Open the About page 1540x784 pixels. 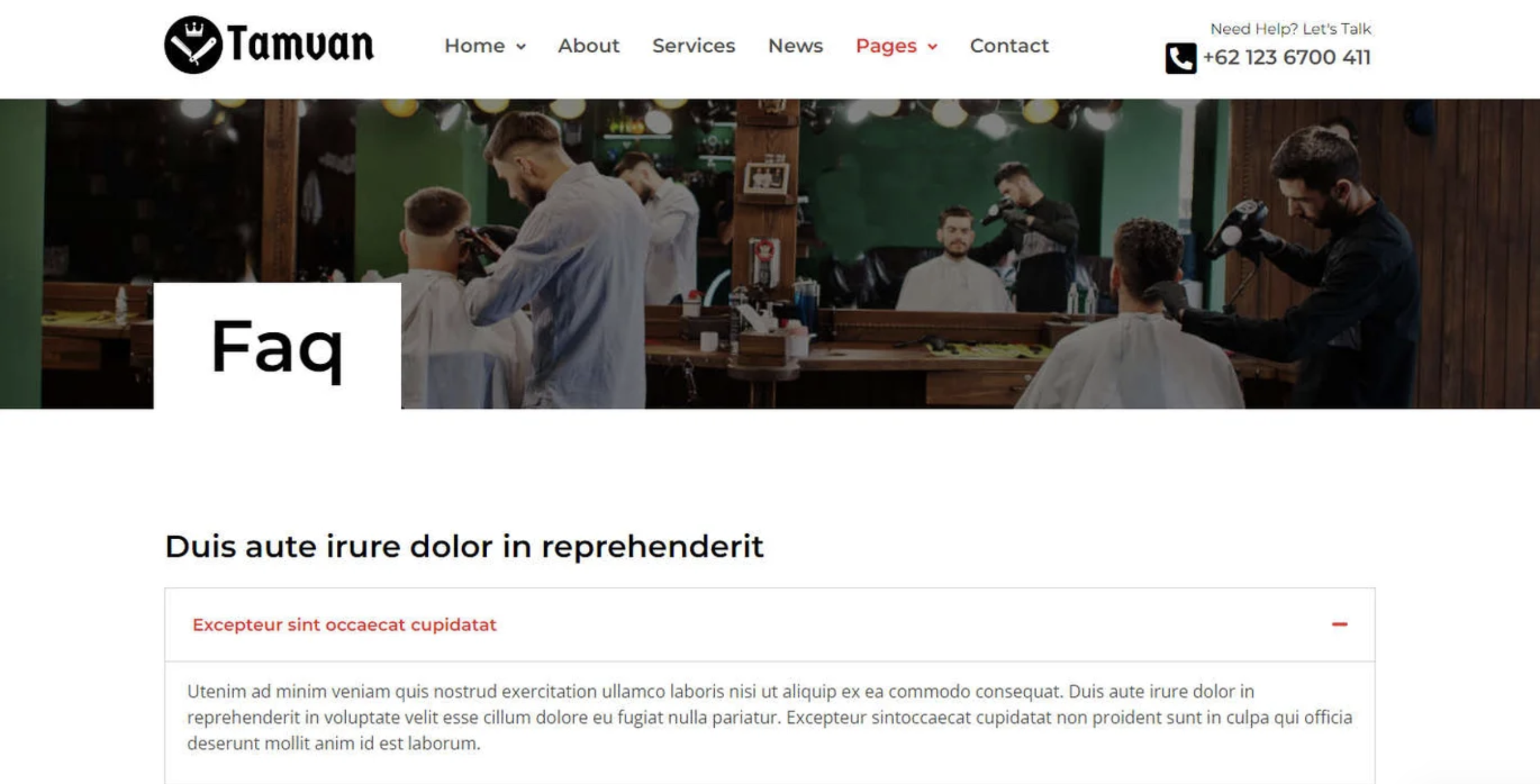(x=588, y=46)
